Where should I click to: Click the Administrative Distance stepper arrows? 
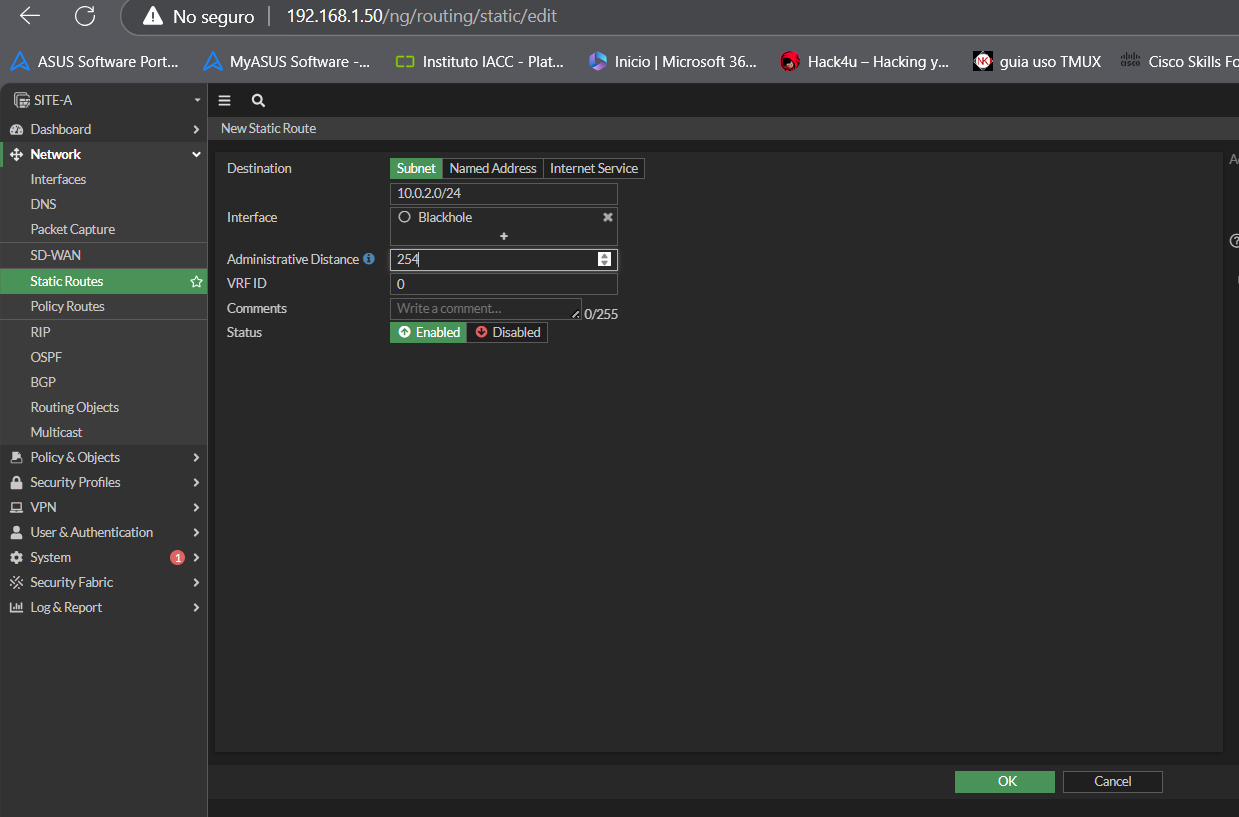click(x=604, y=259)
